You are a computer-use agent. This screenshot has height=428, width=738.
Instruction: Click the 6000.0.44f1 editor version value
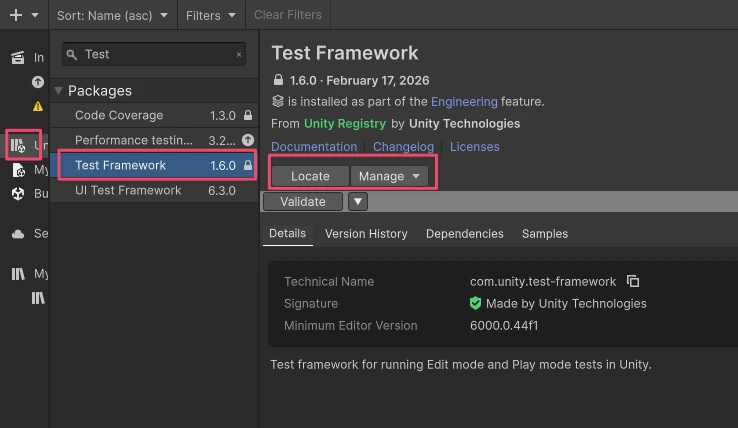tap(504, 325)
